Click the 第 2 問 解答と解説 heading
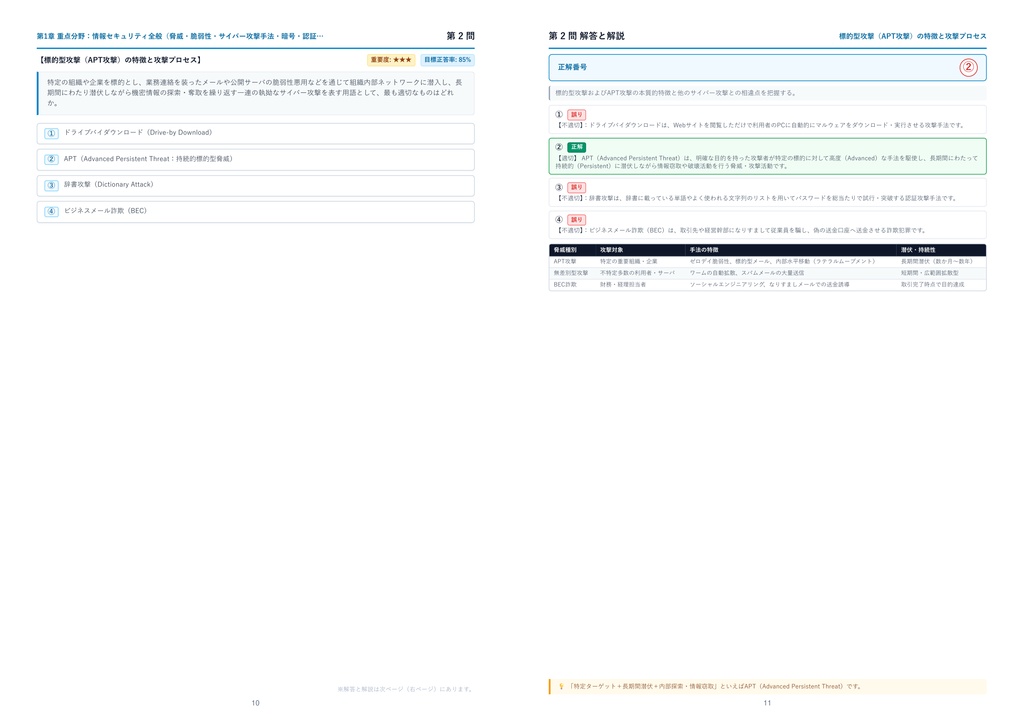The width and height of the screenshot is (1024, 724). (586, 36)
